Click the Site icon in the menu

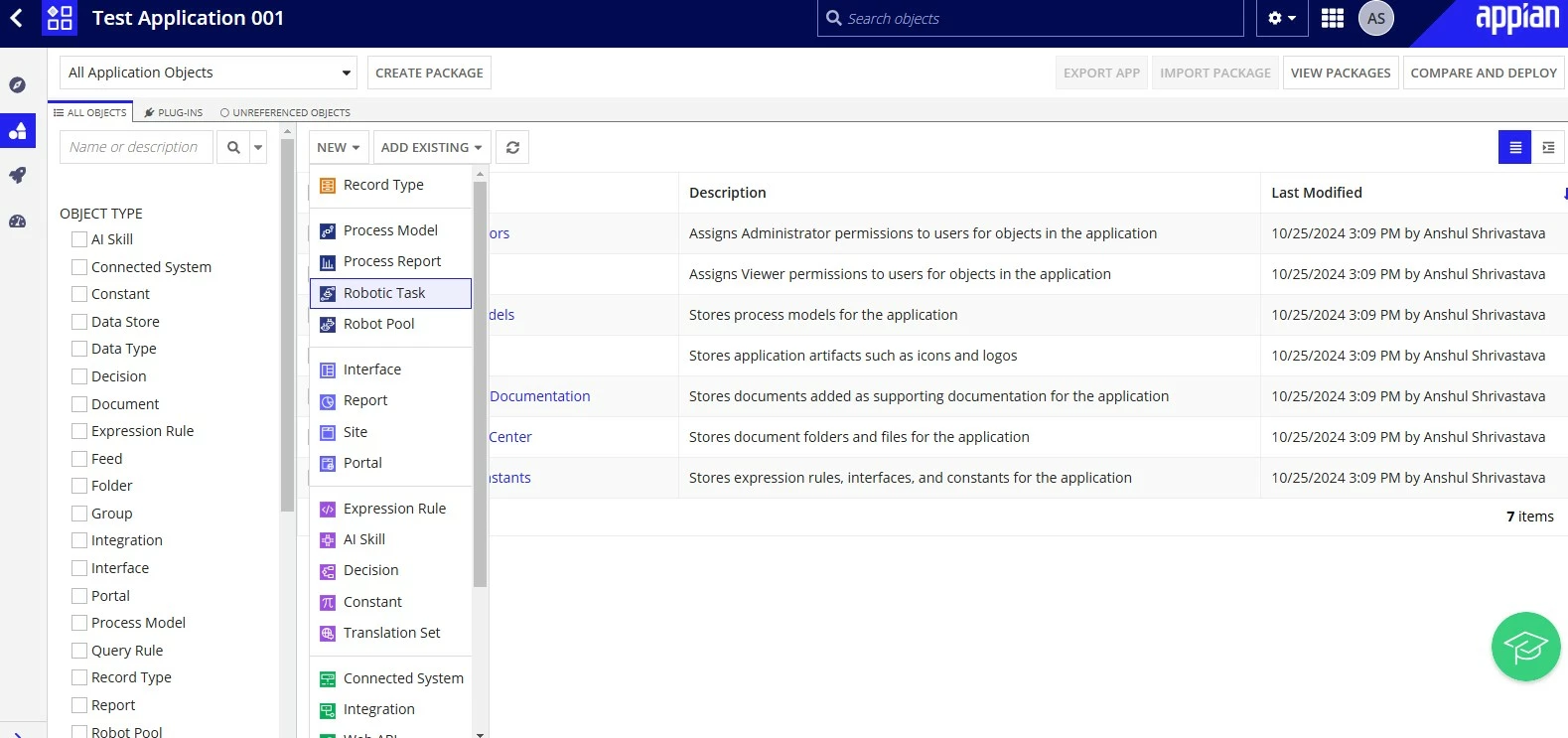tap(328, 433)
